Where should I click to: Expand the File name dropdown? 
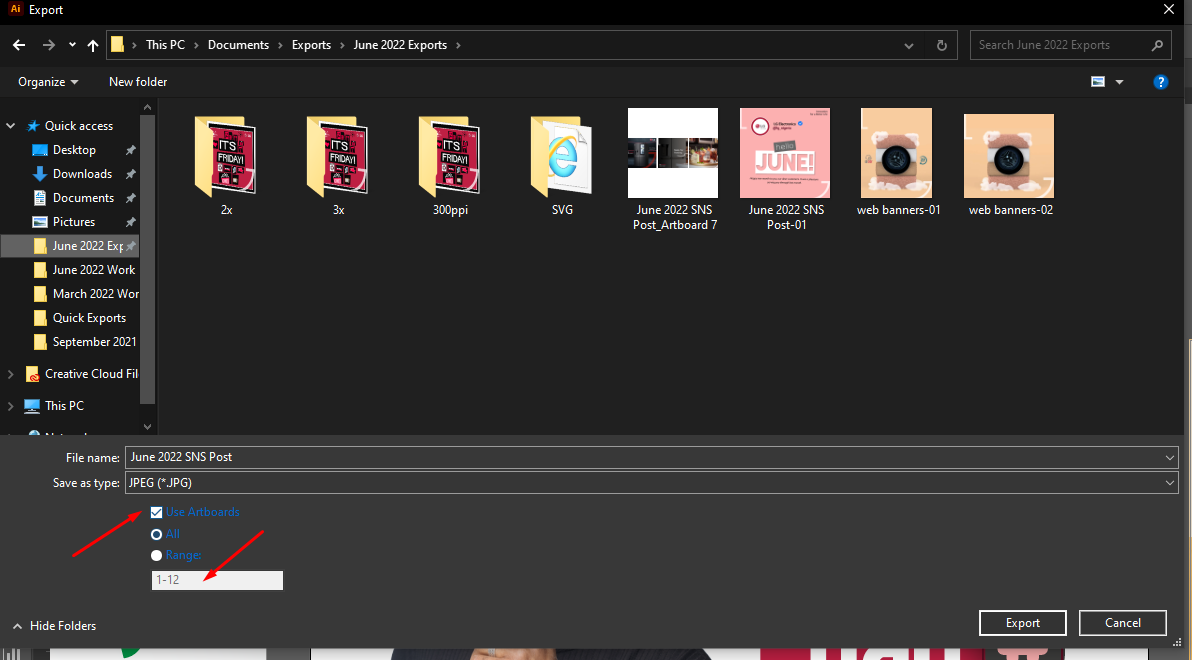1168,457
